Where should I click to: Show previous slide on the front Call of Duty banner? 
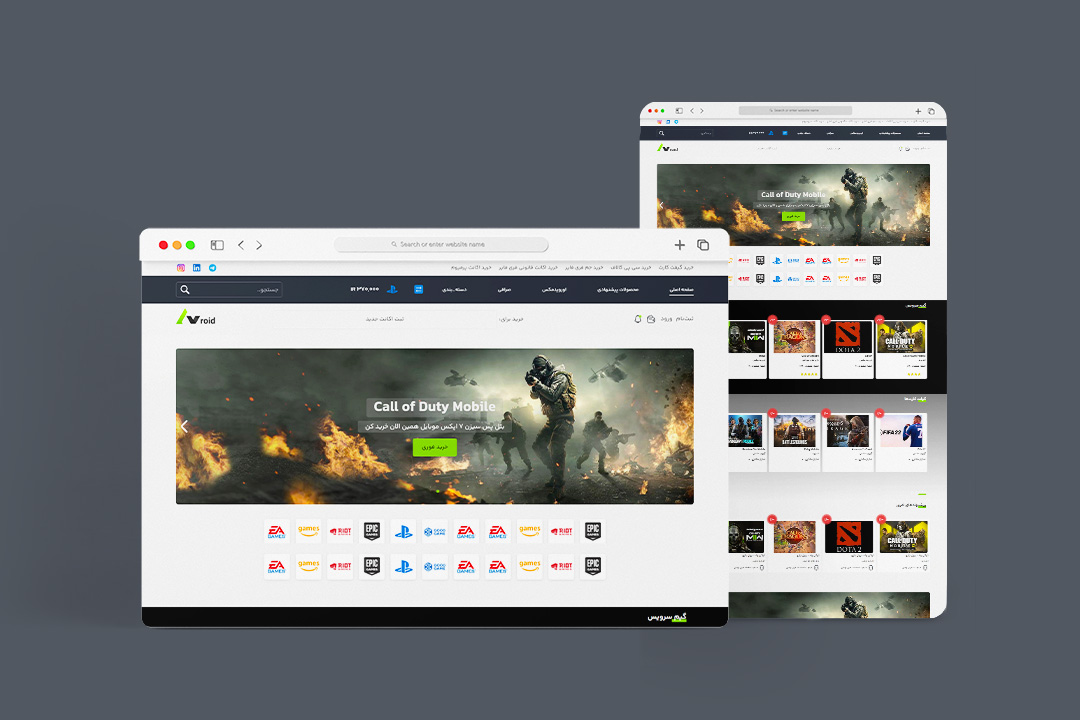[184, 426]
